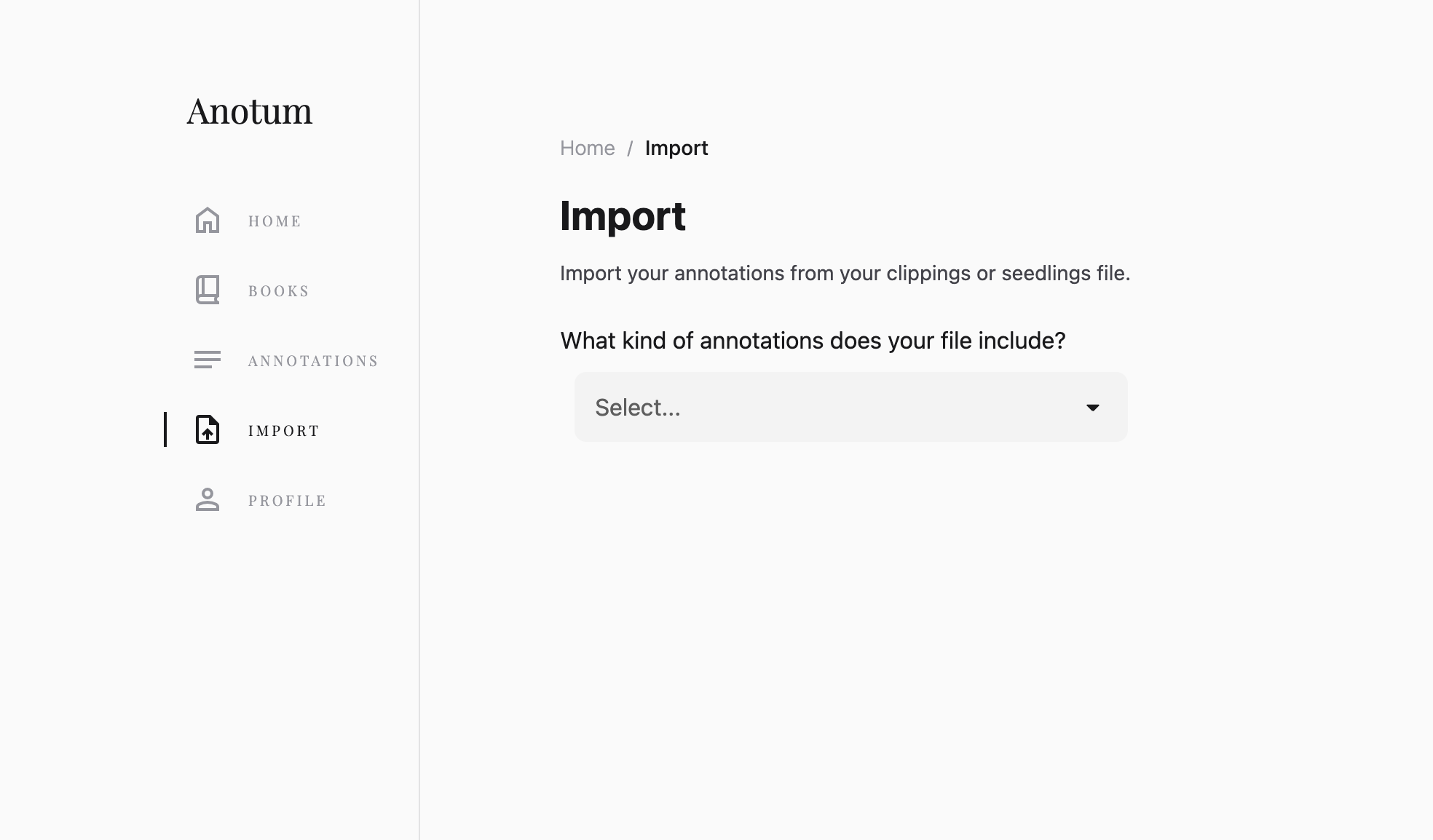Click the Annotations lines icon
This screenshot has width=1433, height=840.
[x=208, y=360]
